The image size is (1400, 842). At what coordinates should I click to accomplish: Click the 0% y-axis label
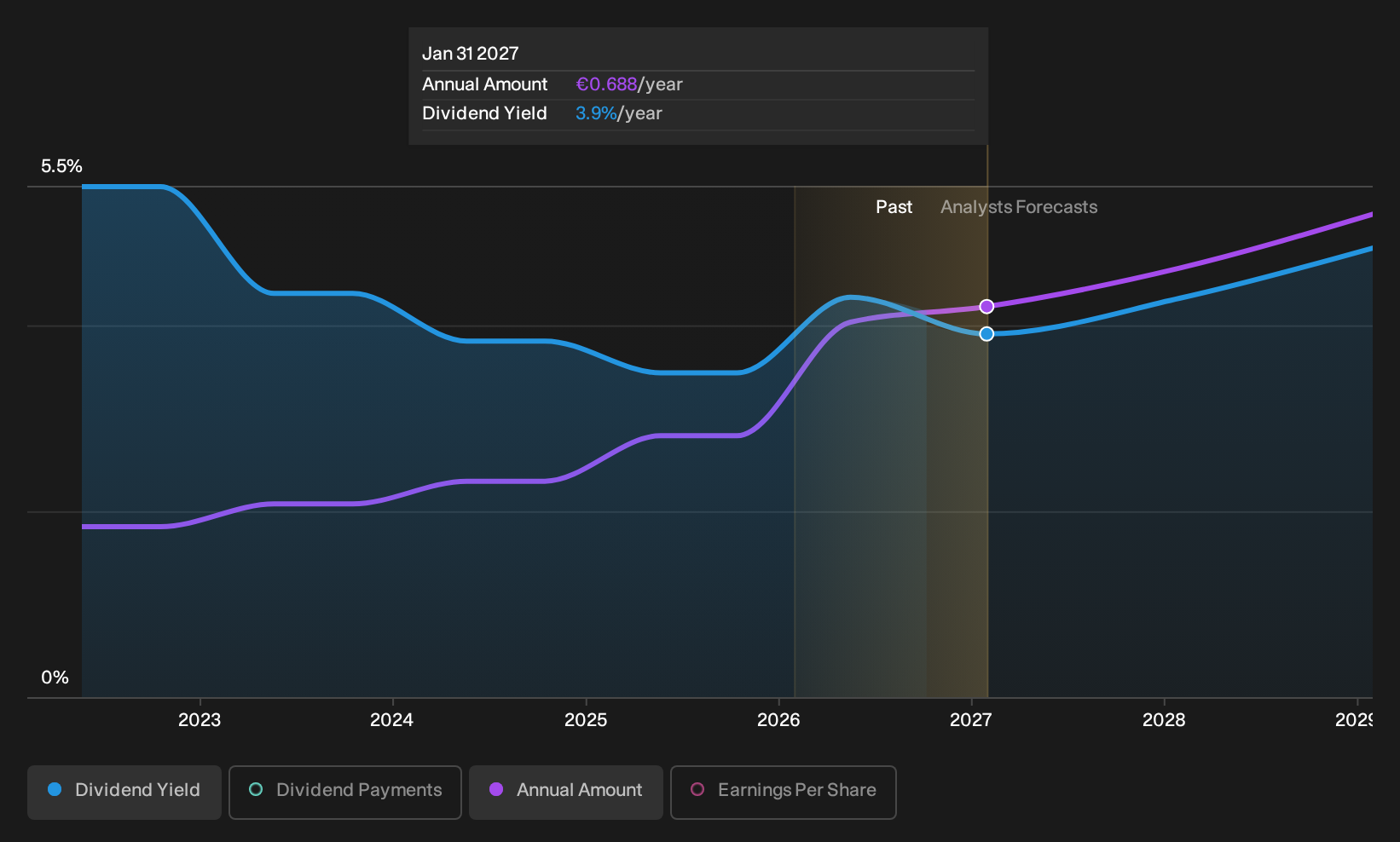[x=55, y=678]
